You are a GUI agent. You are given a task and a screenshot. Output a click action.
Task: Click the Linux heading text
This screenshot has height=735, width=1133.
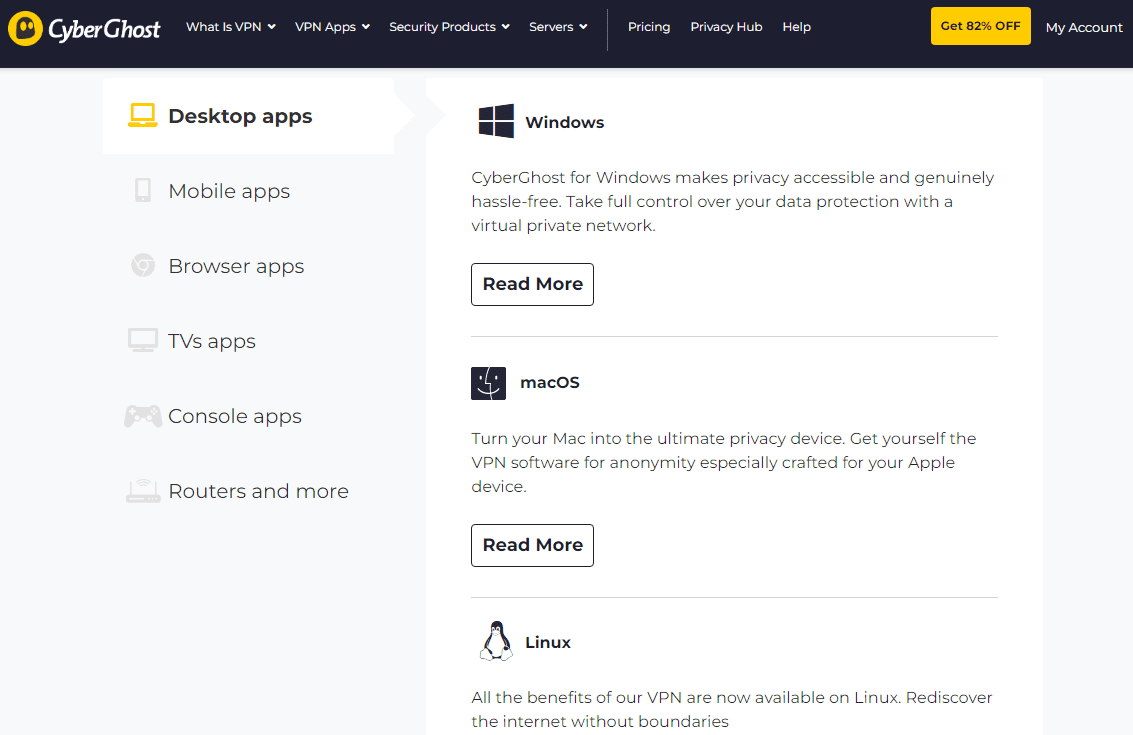548,642
